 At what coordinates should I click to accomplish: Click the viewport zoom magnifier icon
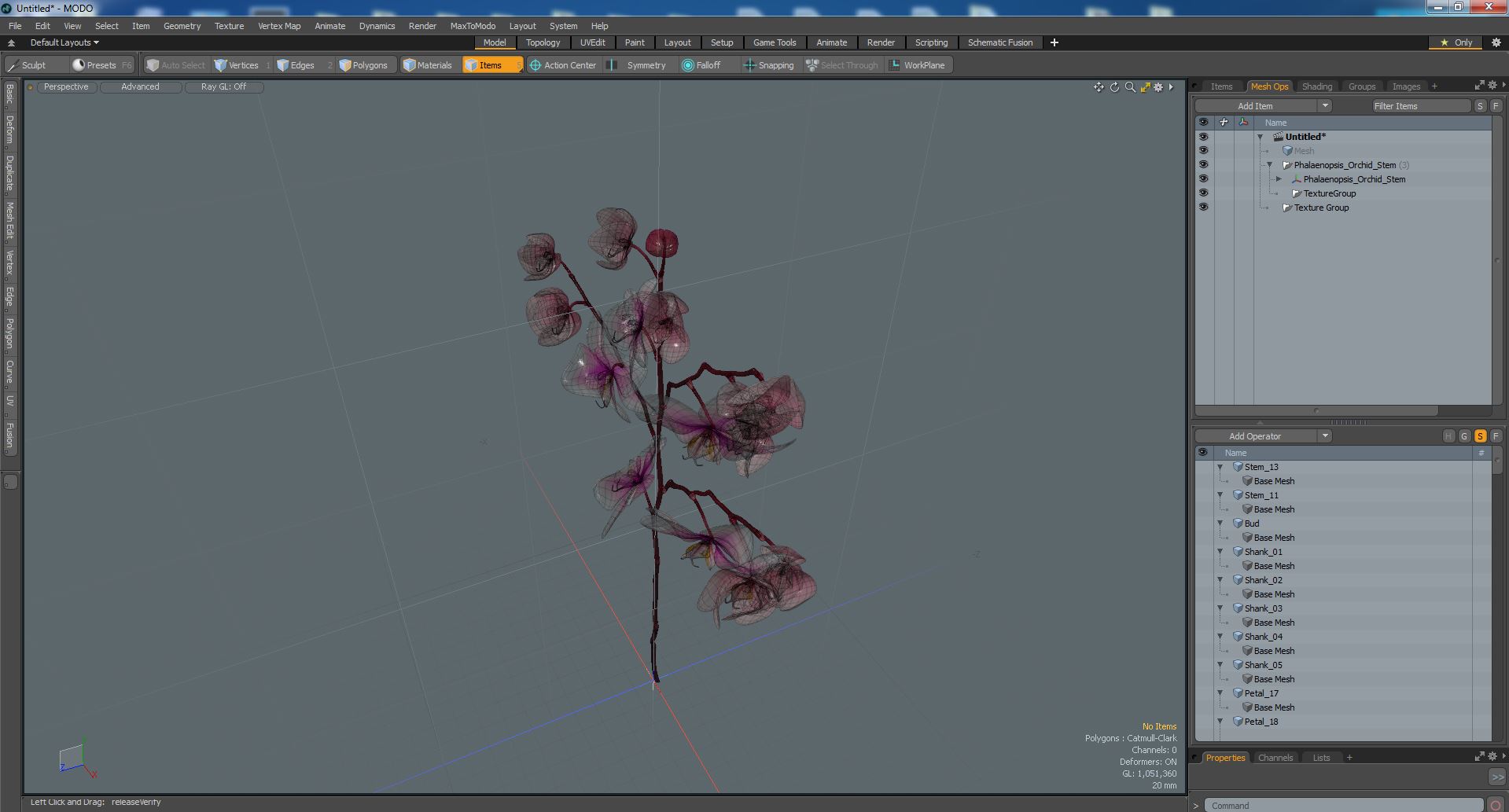point(1130,87)
